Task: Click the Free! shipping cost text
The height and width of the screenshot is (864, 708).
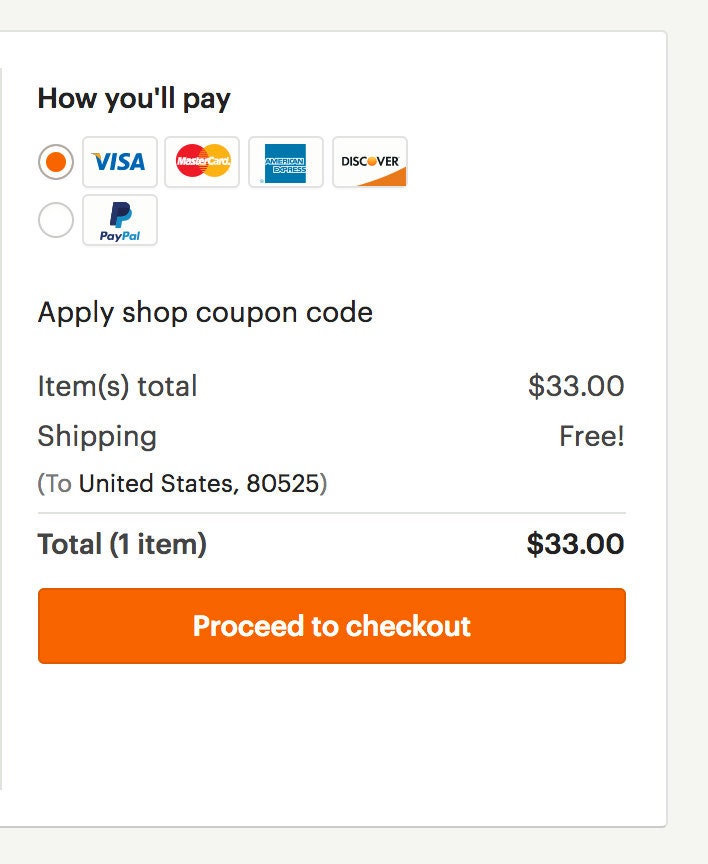Action: (x=592, y=436)
